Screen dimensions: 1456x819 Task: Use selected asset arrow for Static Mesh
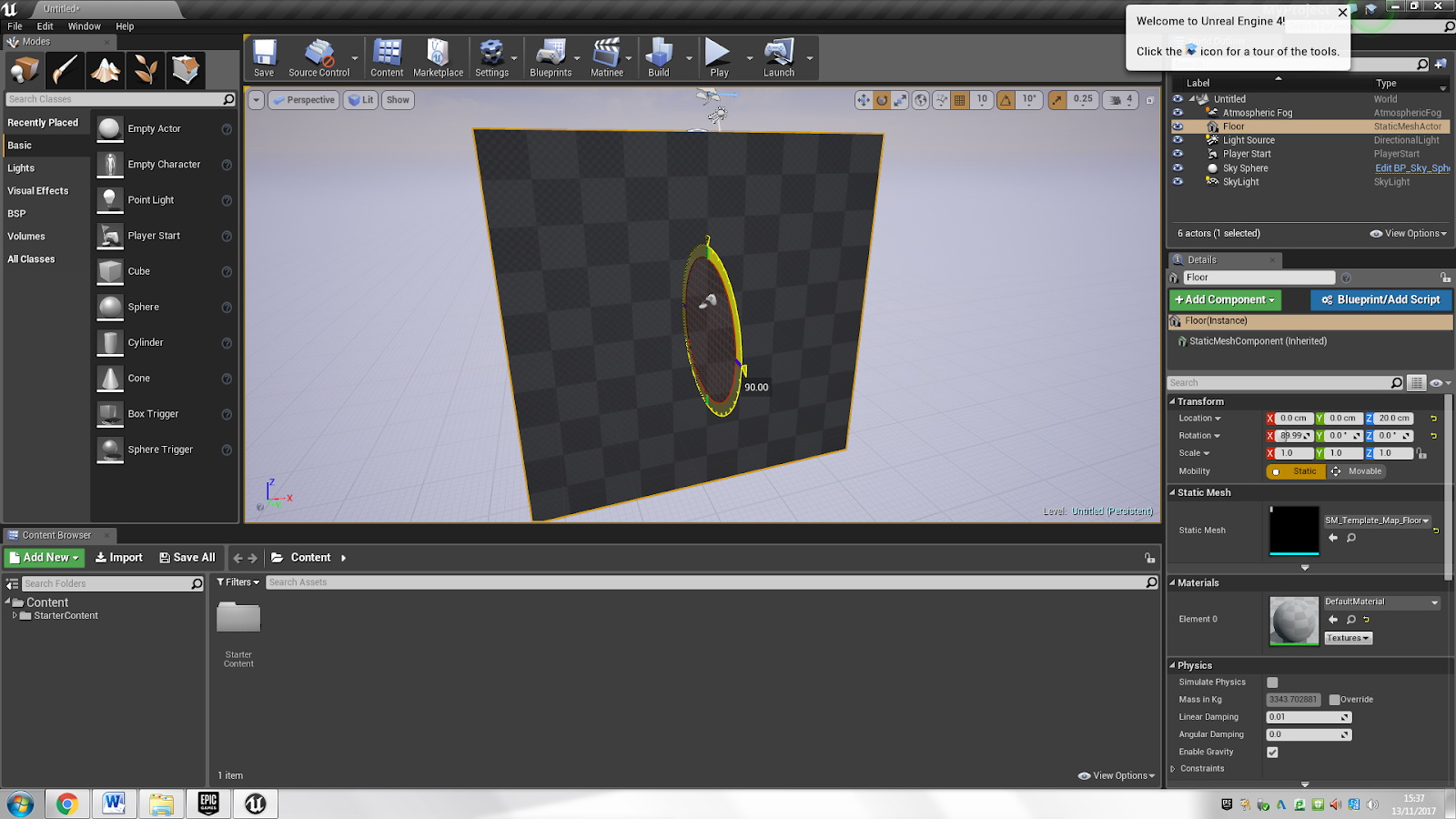click(1333, 538)
